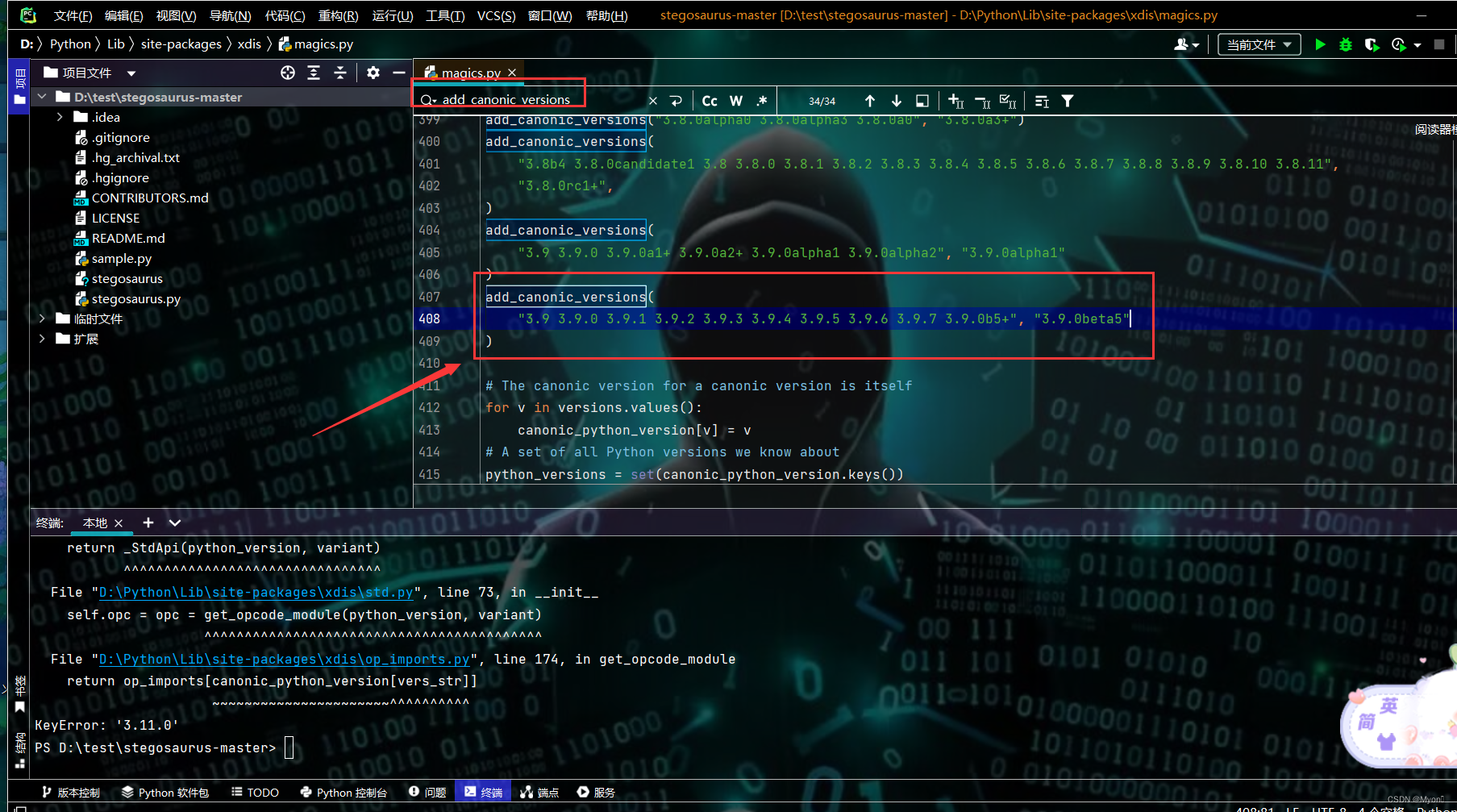1457x812 pixels.
Task: Expand the 临时文件 node
Action: pos(42,319)
